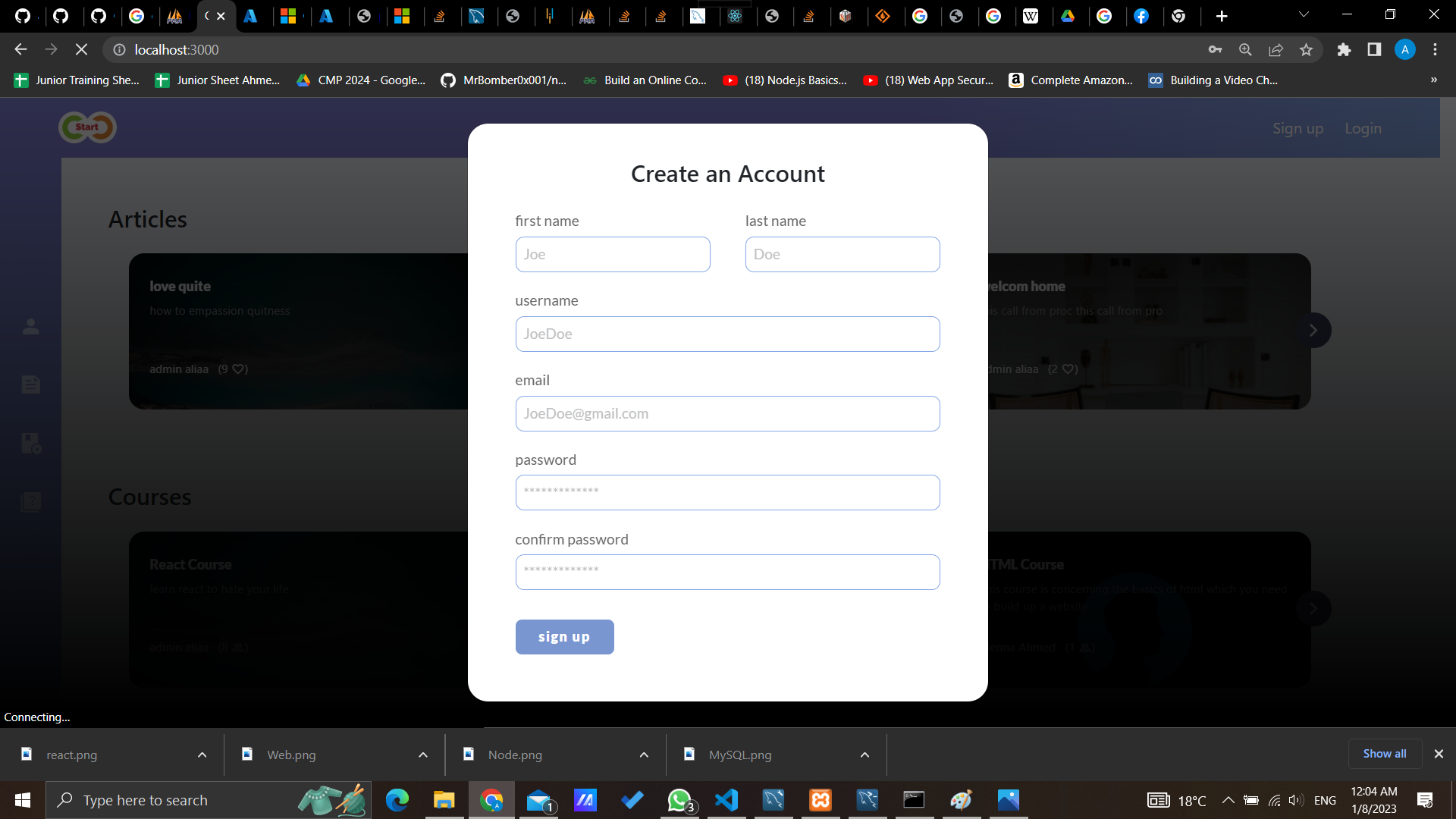
Task: Open Visual Studio Code from taskbar
Action: pyautogui.click(x=726, y=800)
